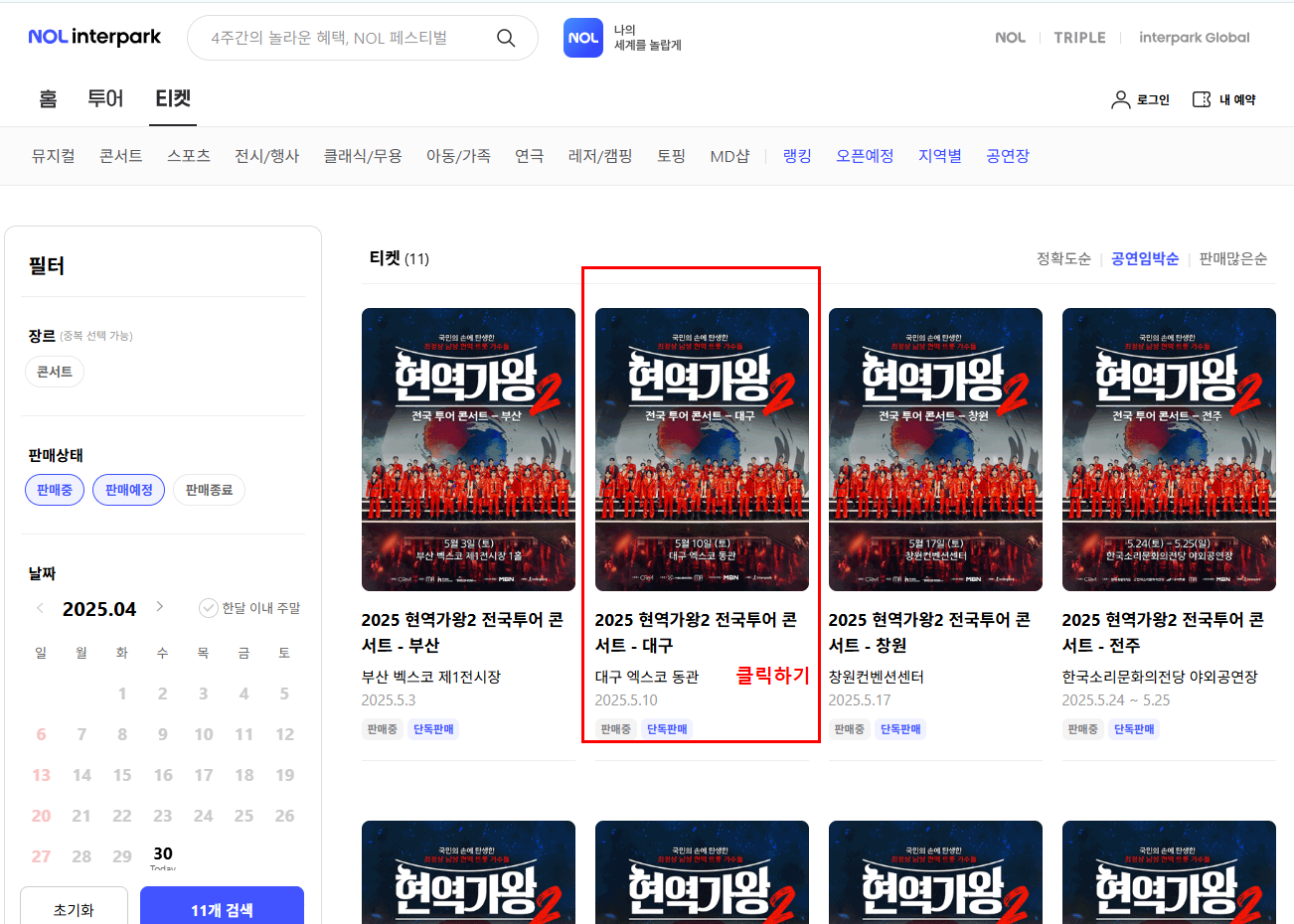Image resolution: width=1294 pixels, height=924 pixels.
Task: Click the title '전국투어 콘서트 - 부산'
Action: tap(462, 632)
